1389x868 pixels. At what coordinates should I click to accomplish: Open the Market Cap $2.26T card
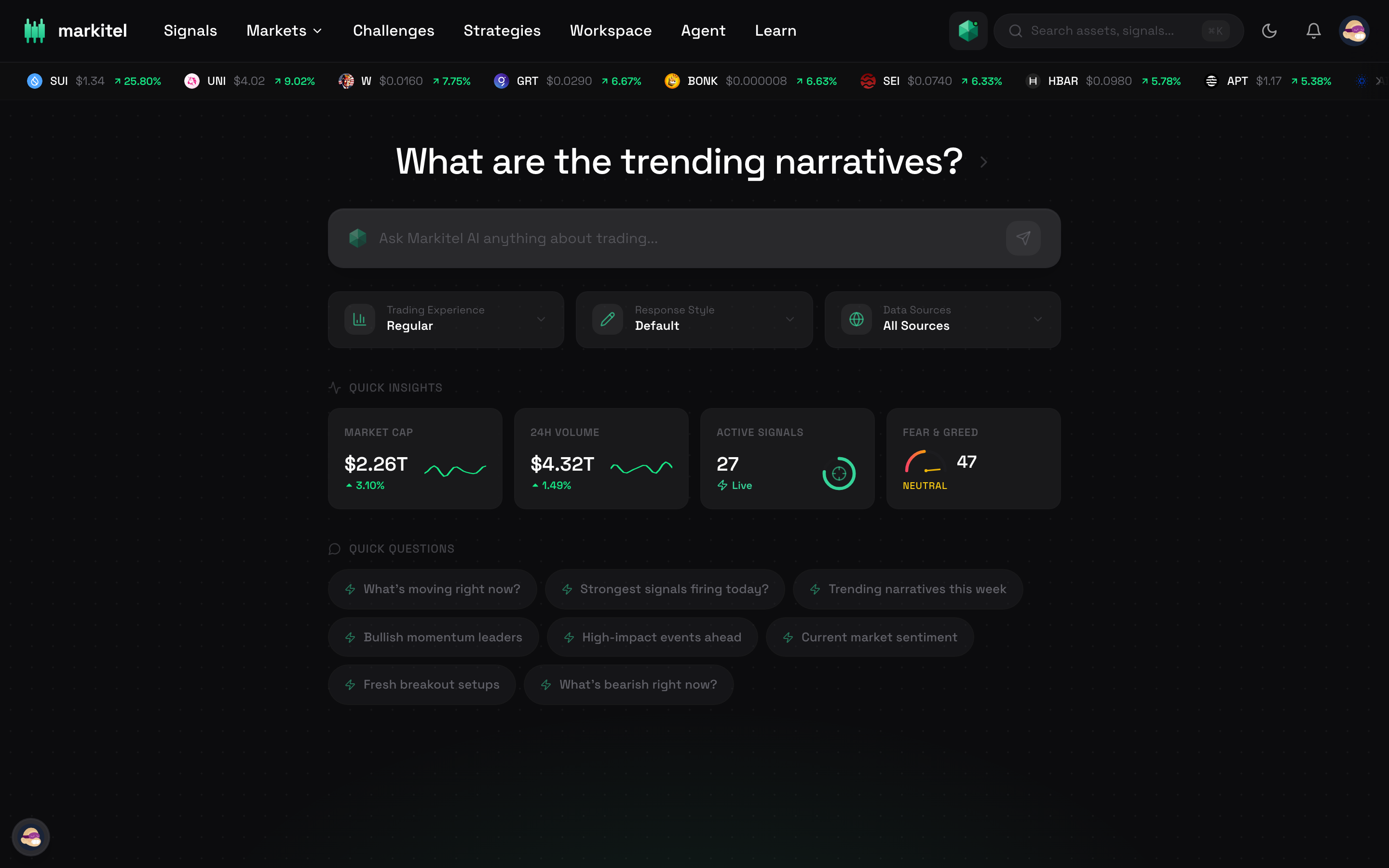coord(415,459)
